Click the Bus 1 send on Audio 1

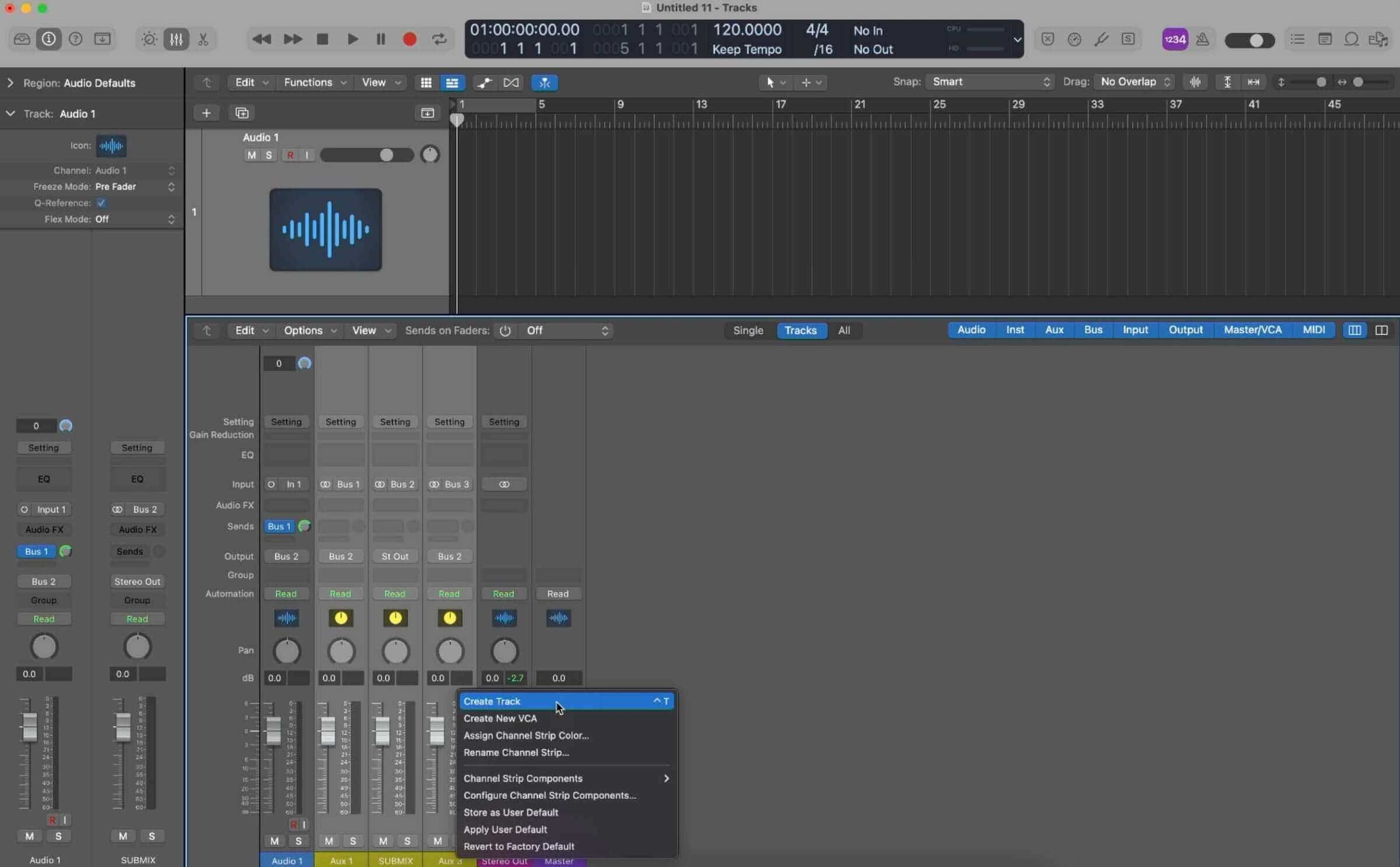click(279, 526)
